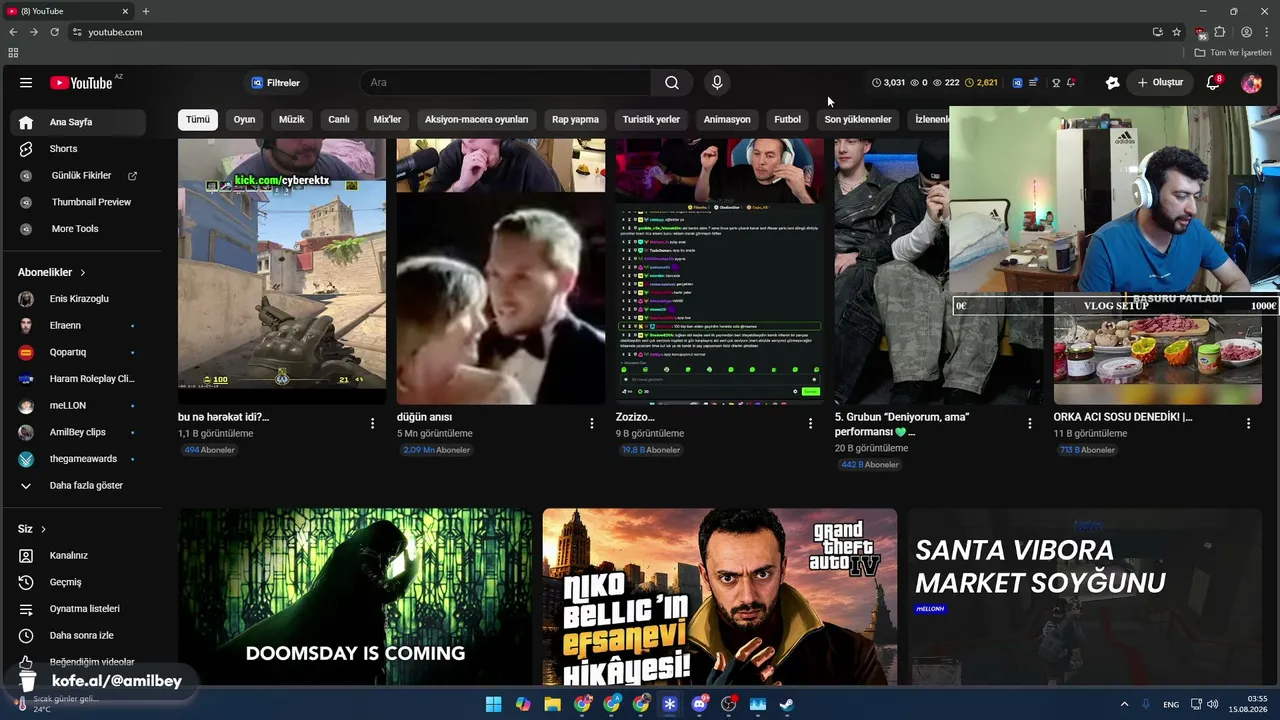This screenshot has width=1280, height=720.
Task: Open the Enis Kirazoglu channel subscription
Action: 78,299
